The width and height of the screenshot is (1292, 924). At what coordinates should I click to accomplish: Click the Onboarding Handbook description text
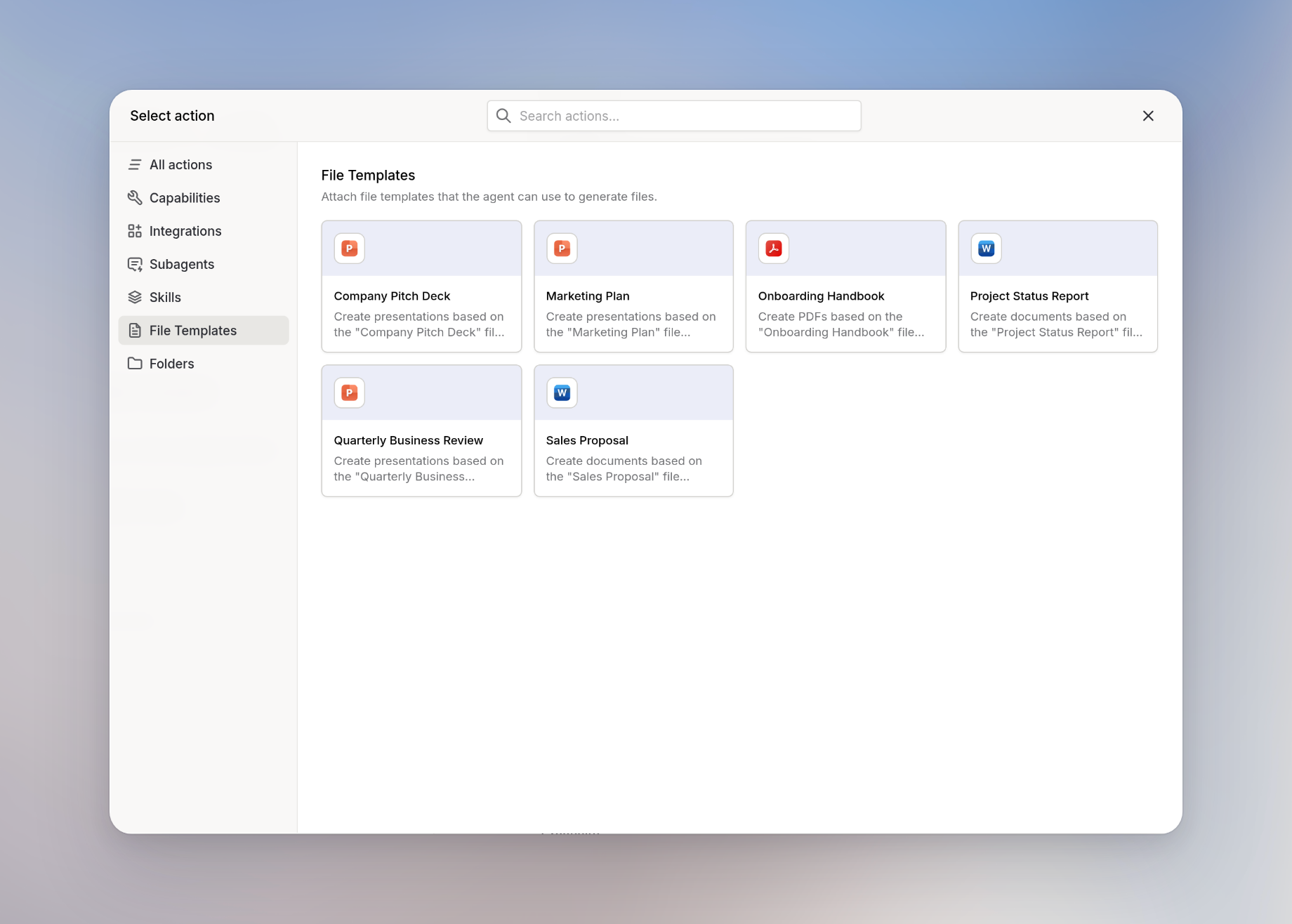(x=841, y=324)
